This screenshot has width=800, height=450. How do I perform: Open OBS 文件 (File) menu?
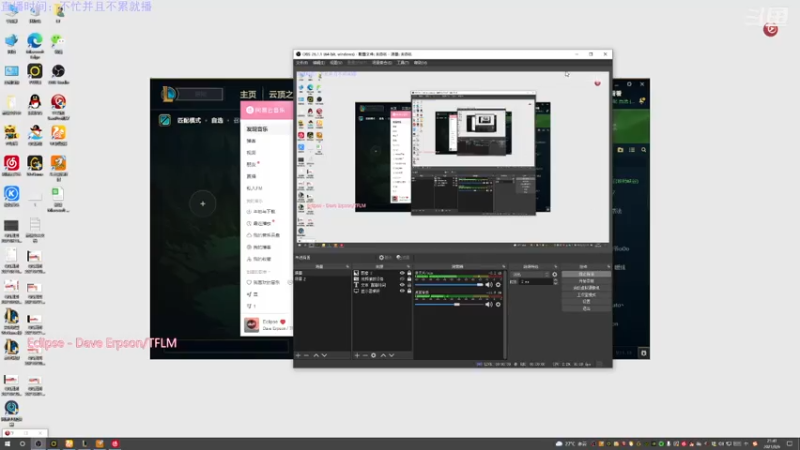(302, 63)
